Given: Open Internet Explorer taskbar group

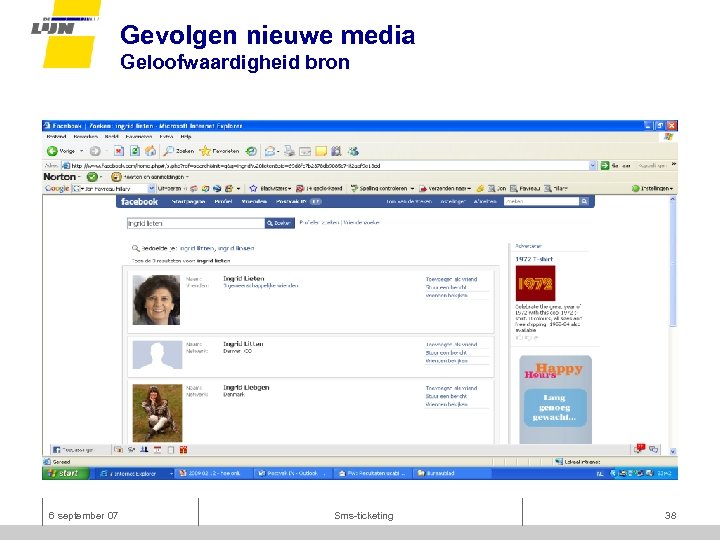Looking at the screenshot, I should coord(135,473).
